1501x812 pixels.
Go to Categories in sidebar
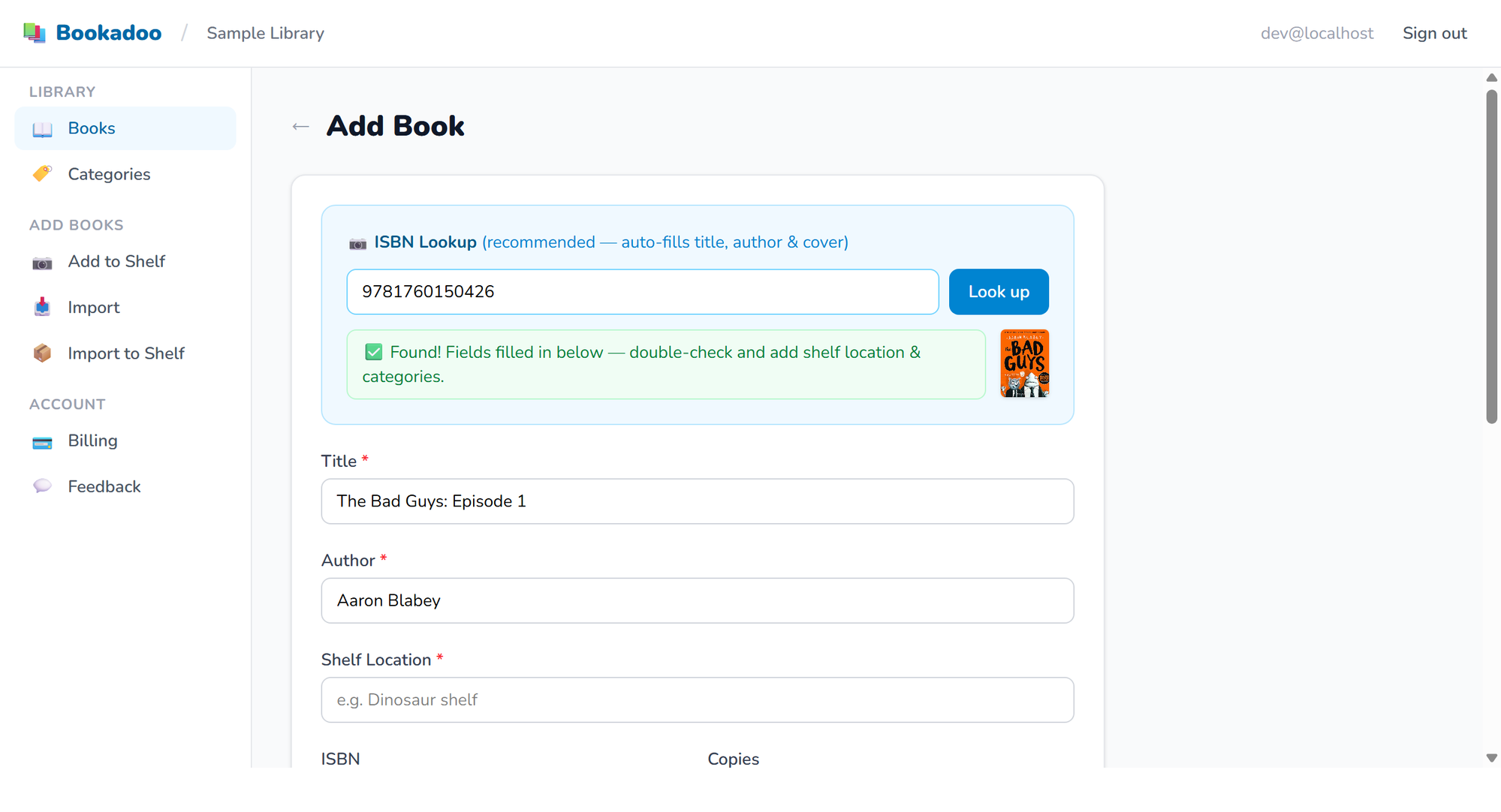tap(125, 174)
